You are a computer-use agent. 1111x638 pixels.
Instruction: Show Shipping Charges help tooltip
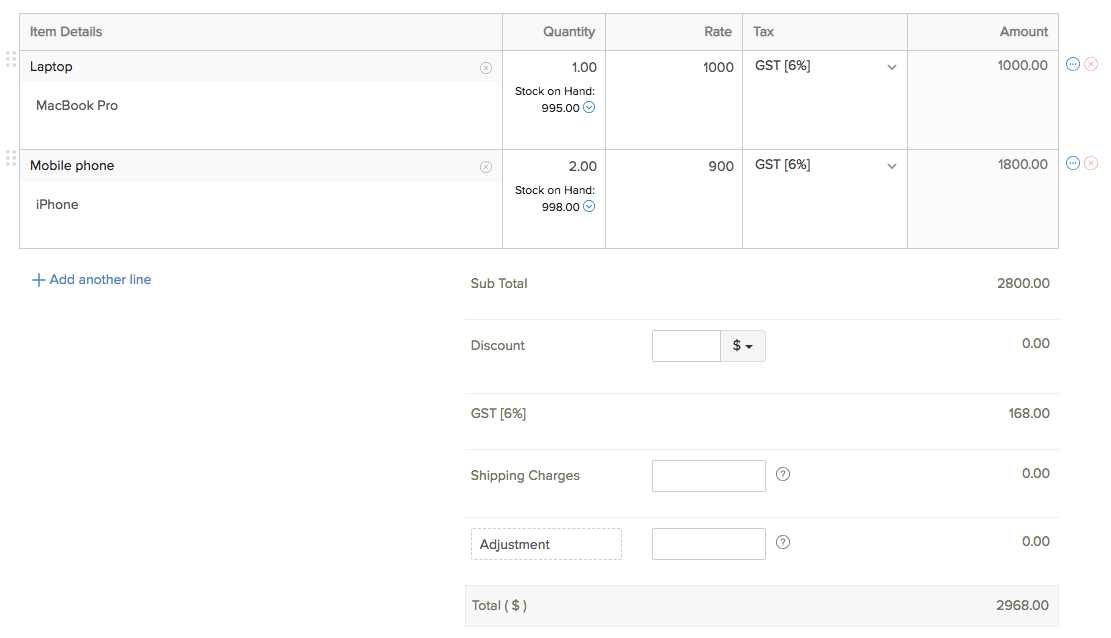coord(783,474)
